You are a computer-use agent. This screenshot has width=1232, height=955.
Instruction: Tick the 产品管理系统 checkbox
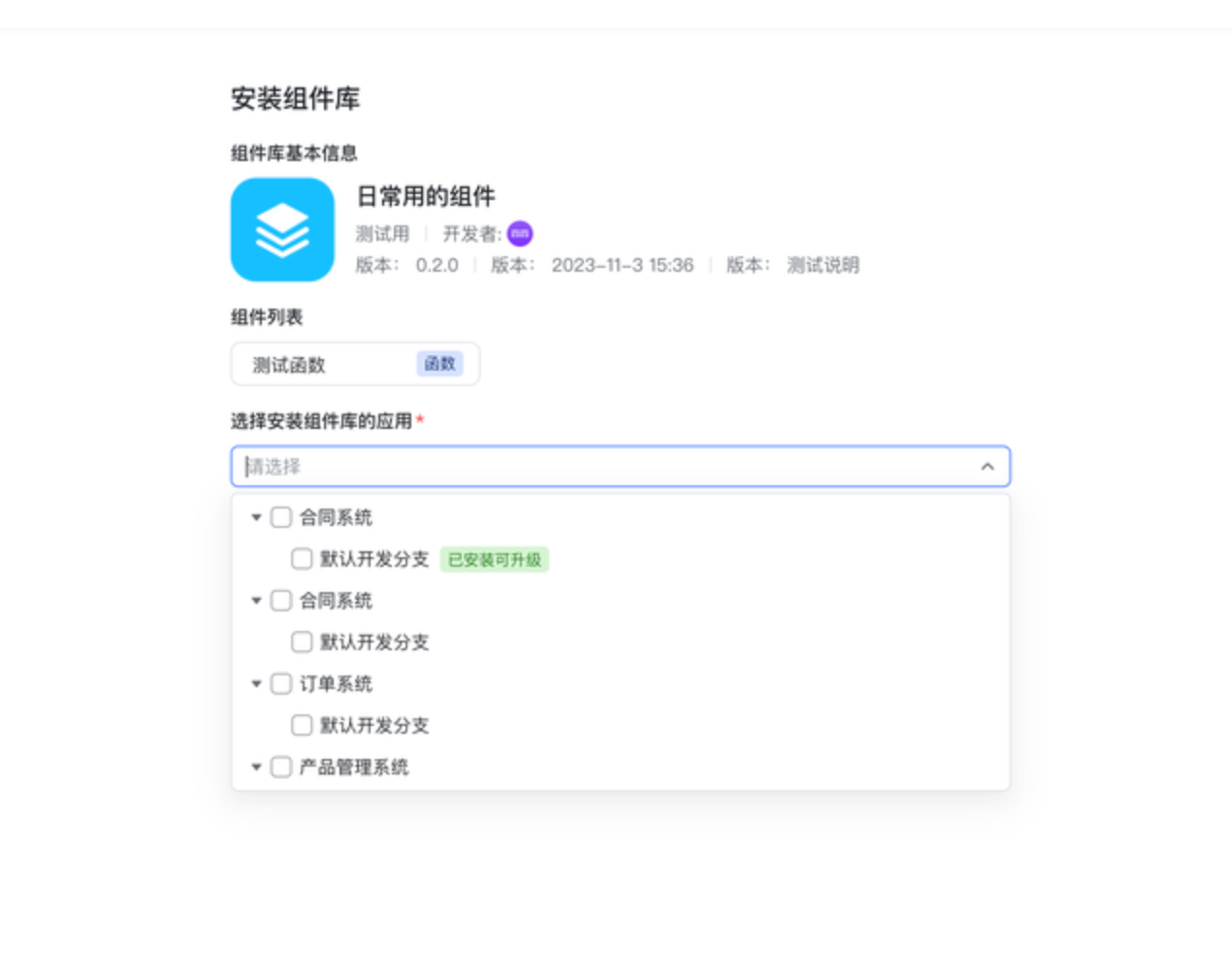[281, 767]
